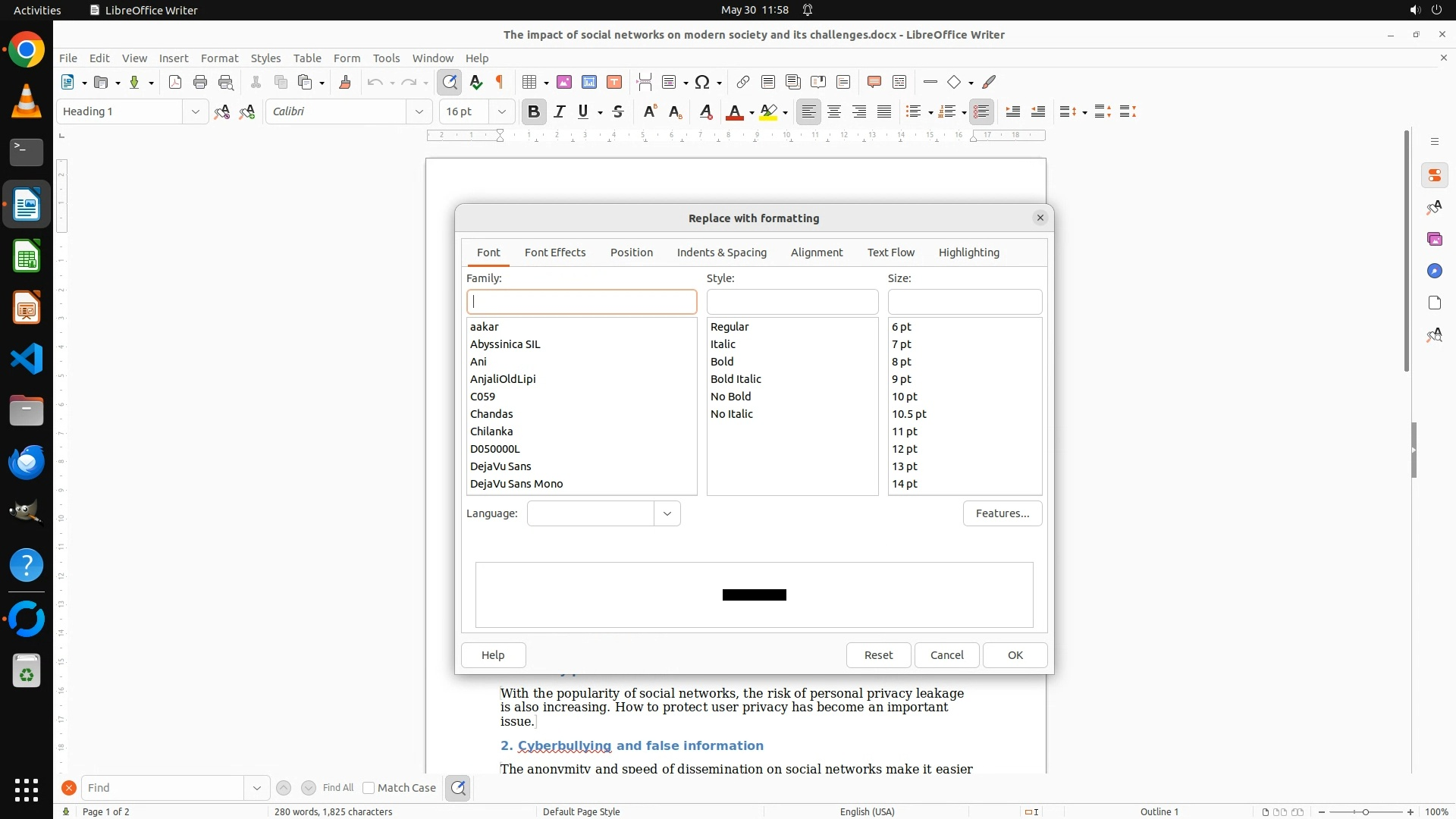Click the Insert Hyperlink icon
Screen dimensions: 1456x819
[743, 82]
